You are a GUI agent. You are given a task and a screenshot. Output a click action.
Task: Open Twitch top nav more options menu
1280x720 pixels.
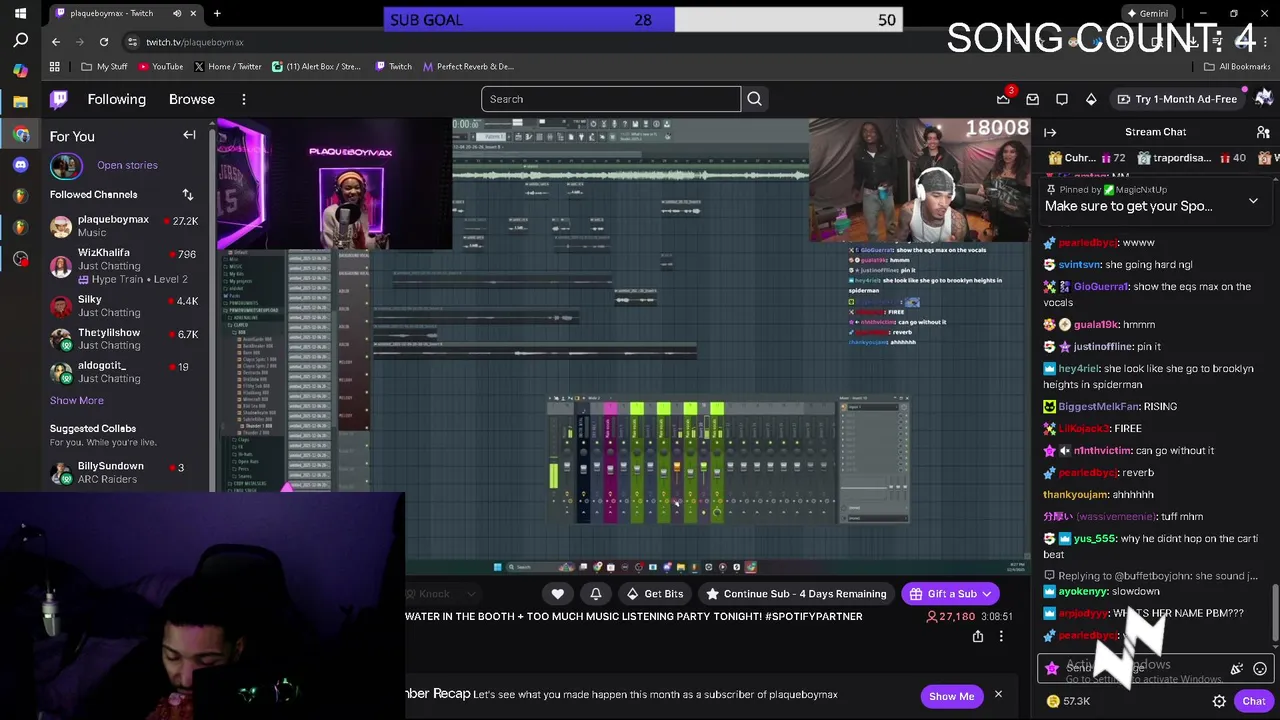click(244, 99)
